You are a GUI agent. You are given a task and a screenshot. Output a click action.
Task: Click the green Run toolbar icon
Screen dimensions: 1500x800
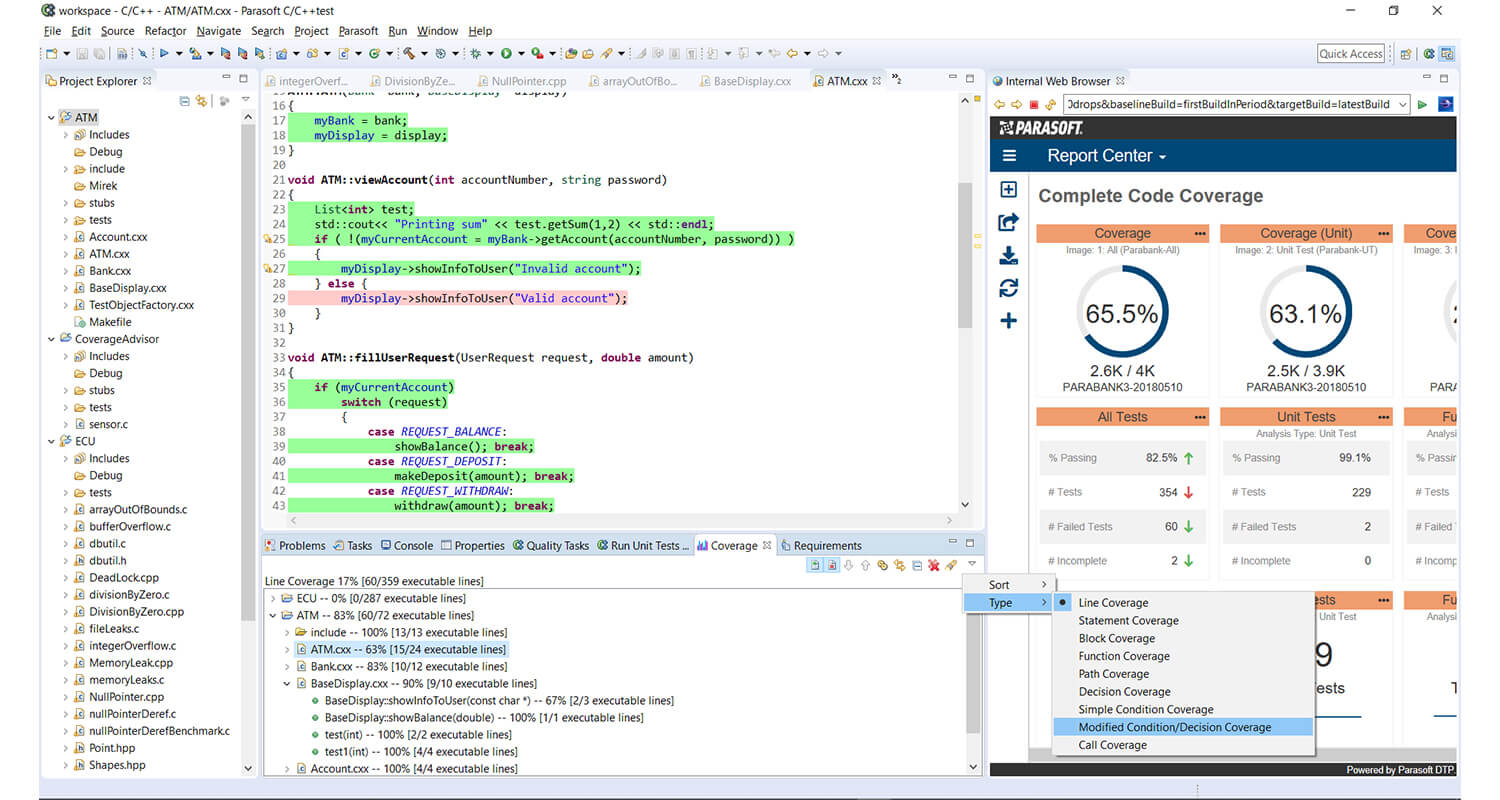[x=506, y=53]
